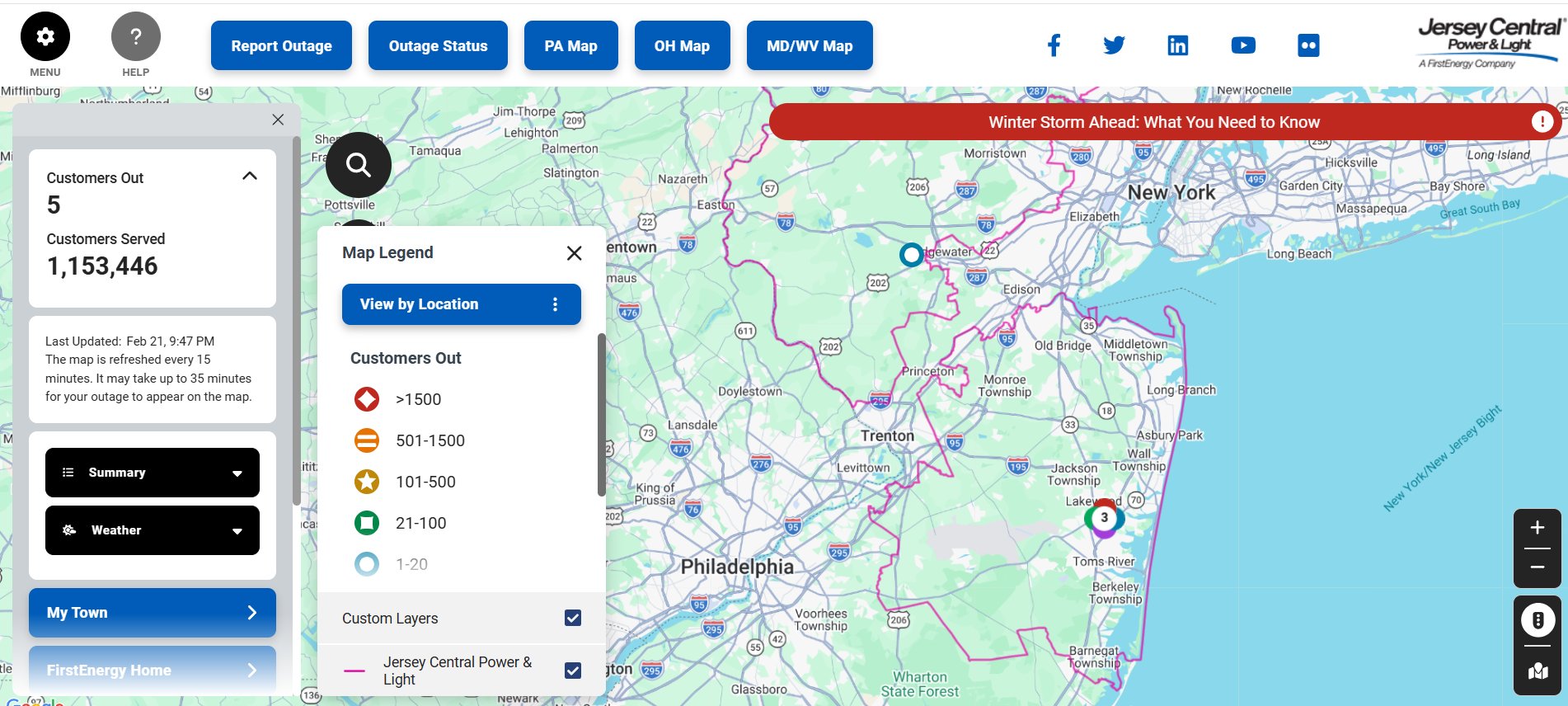Click the alert exclamation icon on storm banner
Image resolution: width=1568 pixels, height=706 pixels.
[x=1542, y=122]
